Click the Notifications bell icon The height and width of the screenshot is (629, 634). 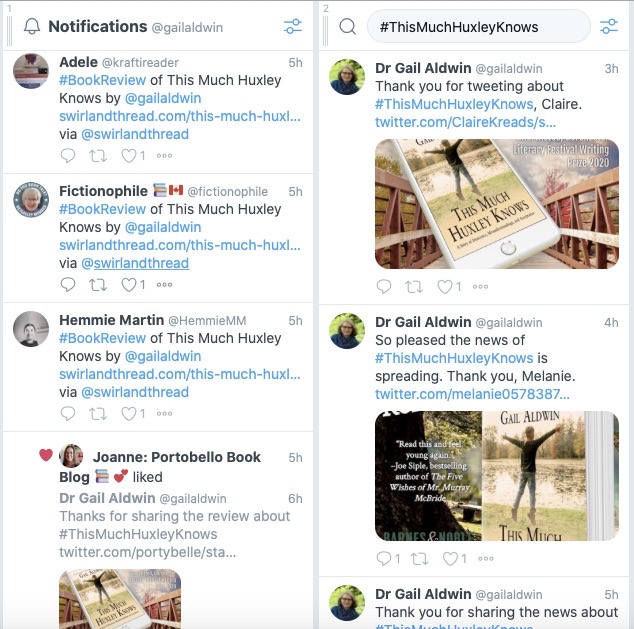point(32,27)
